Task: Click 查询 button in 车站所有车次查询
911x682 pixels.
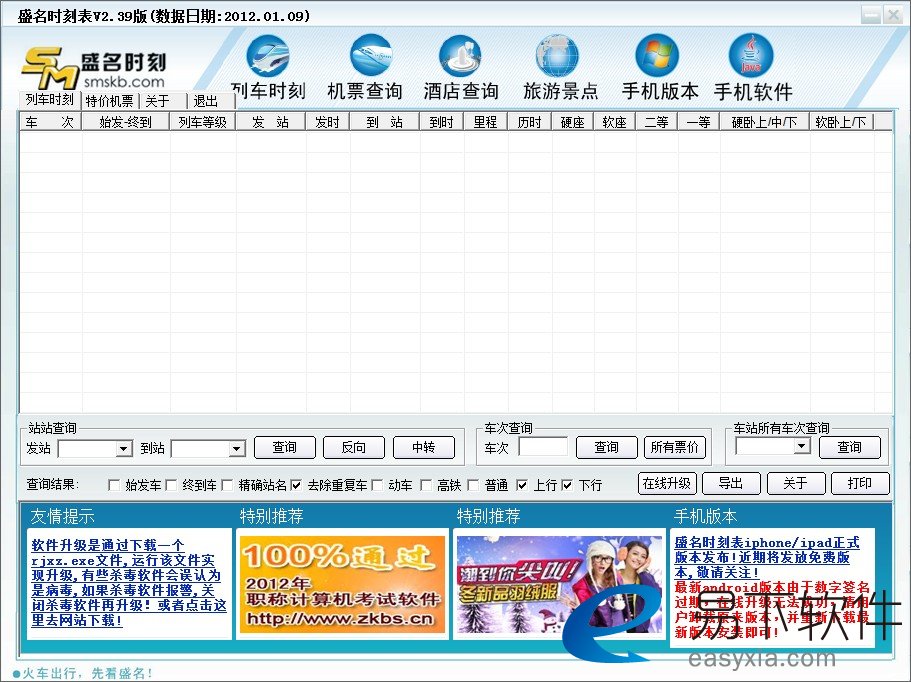Action: tap(849, 447)
